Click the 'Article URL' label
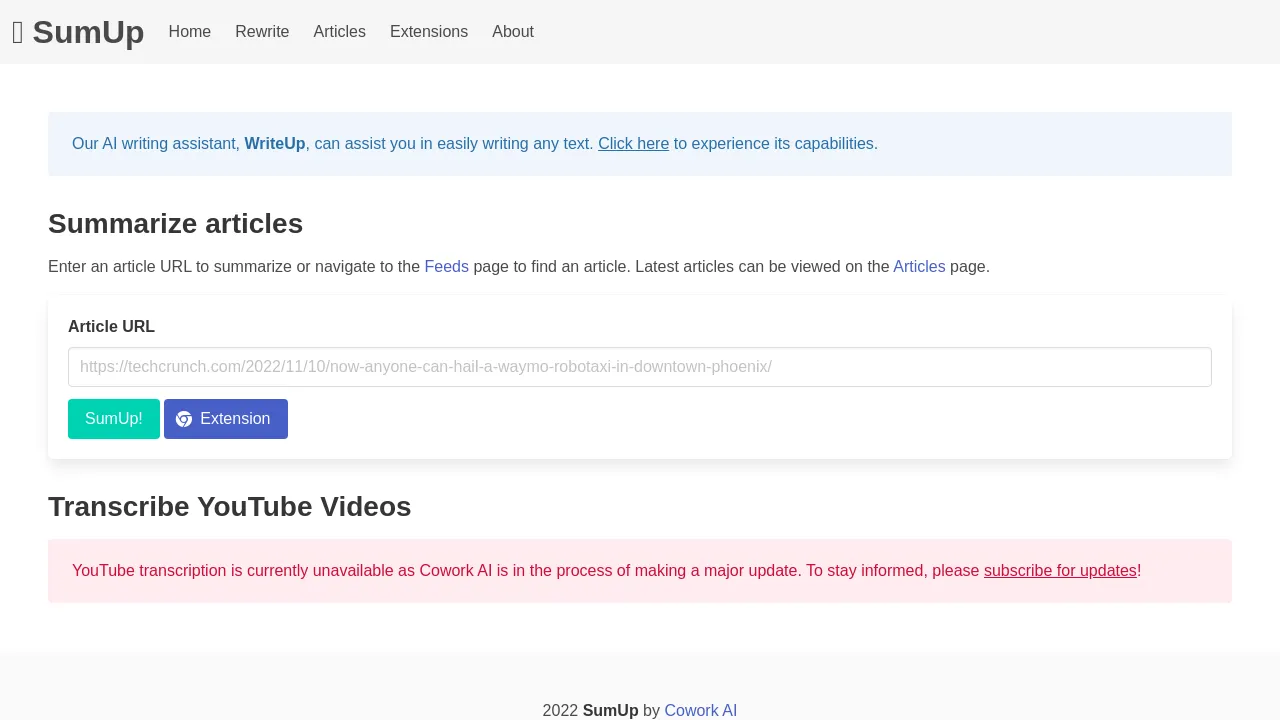Image resolution: width=1280 pixels, height=720 pixels. point(111,327)
